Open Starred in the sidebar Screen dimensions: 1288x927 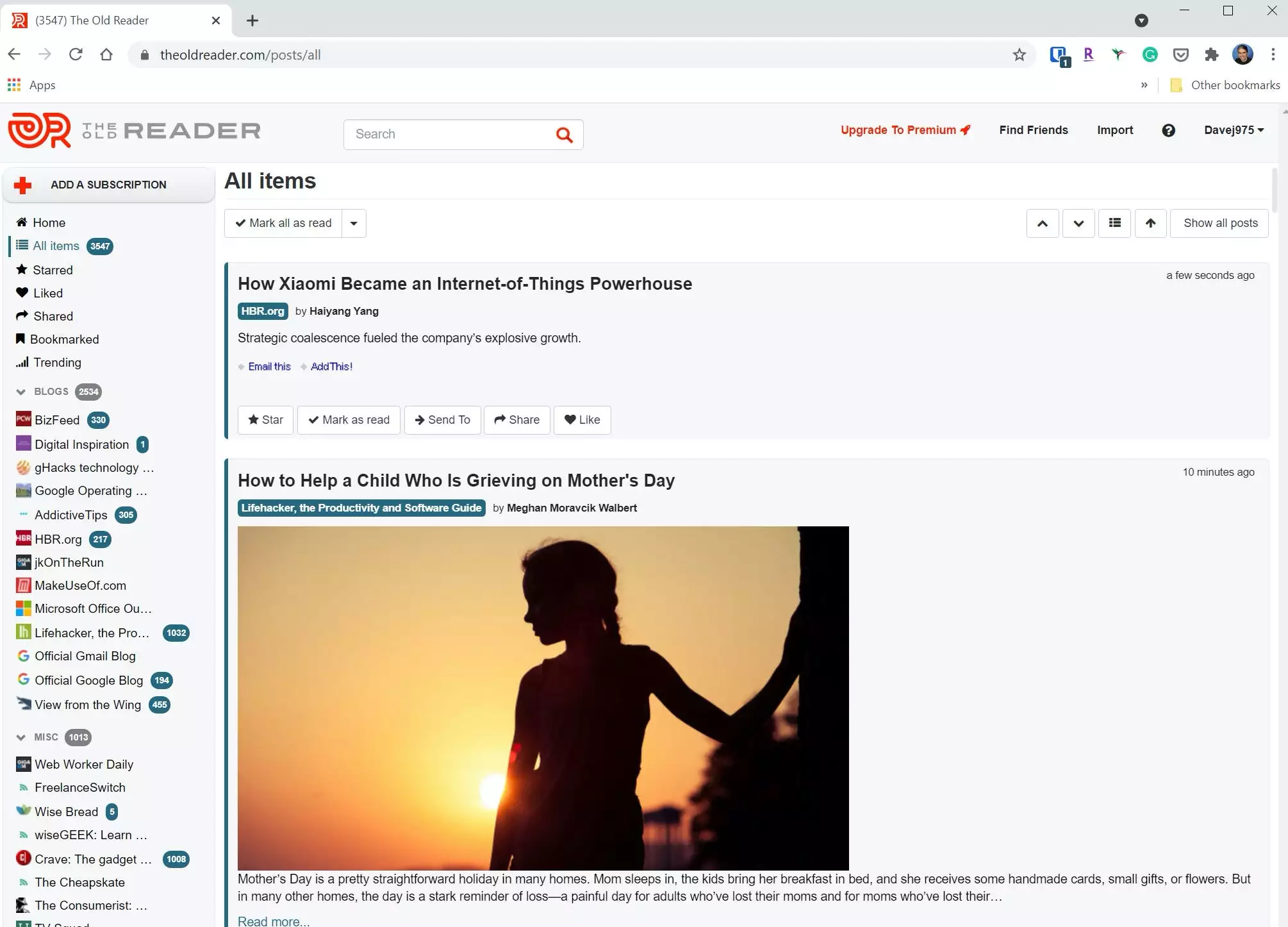53,270
